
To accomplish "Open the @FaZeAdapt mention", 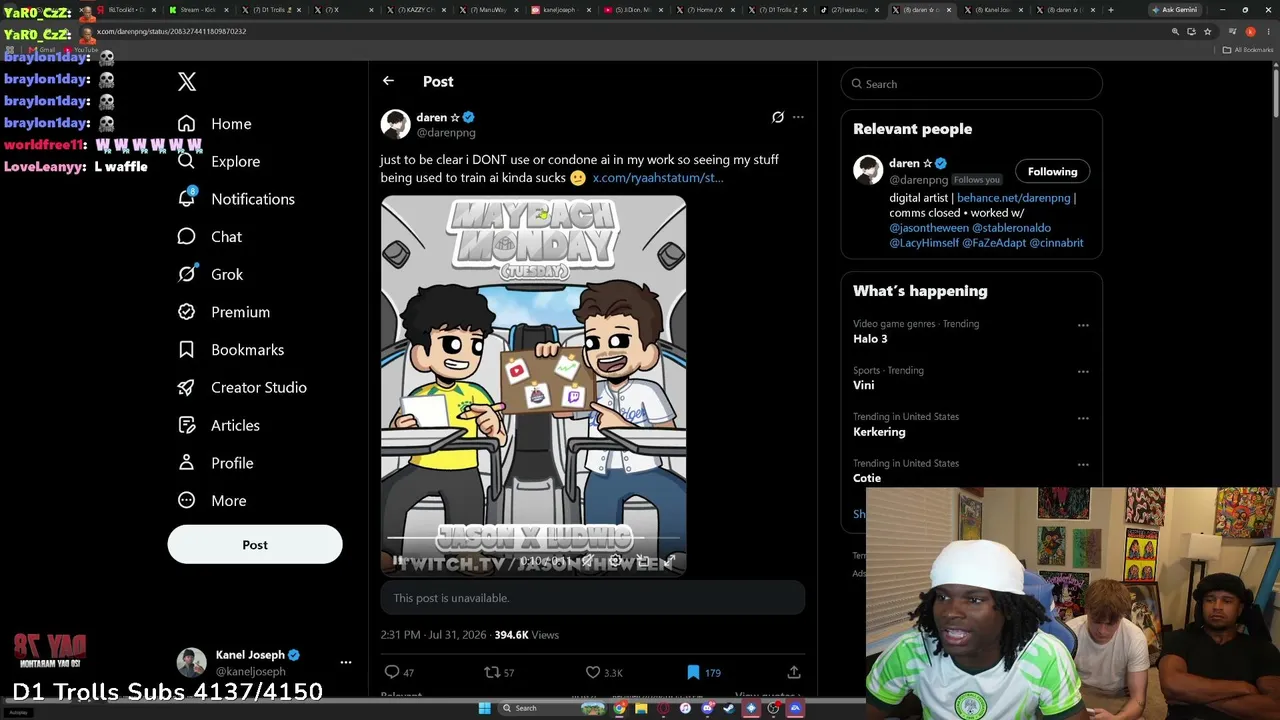I will pos(994,243).
